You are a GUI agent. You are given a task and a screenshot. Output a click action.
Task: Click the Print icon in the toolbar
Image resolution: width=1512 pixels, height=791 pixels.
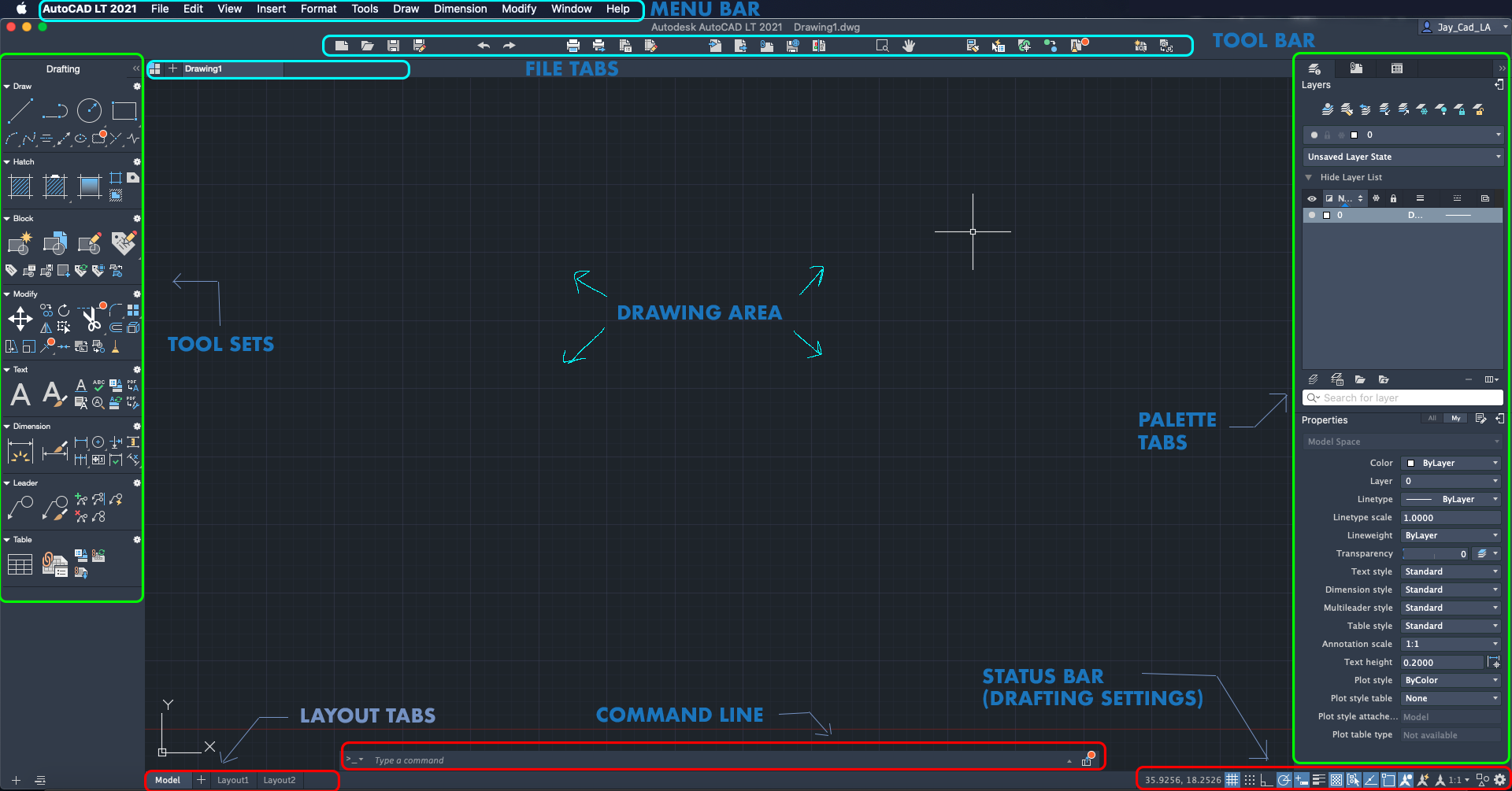pos(573,46)
